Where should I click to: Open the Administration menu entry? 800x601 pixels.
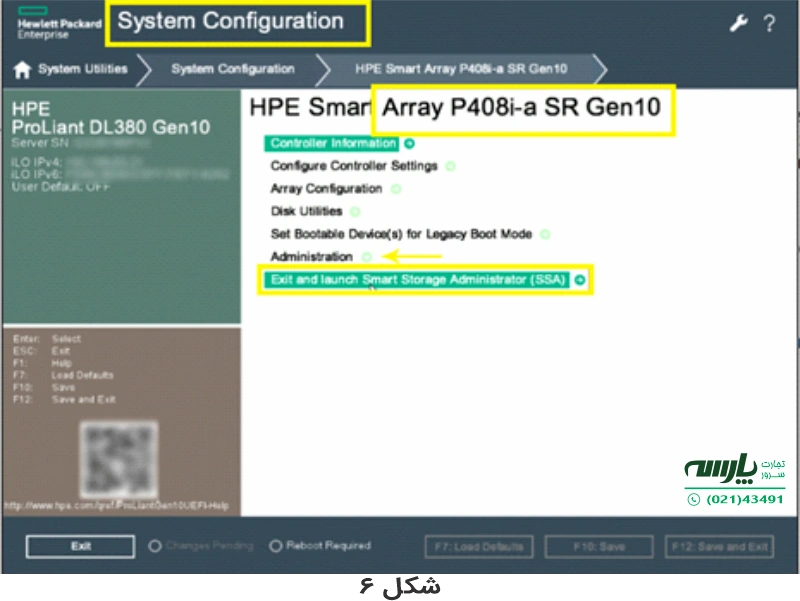(311, 257)
